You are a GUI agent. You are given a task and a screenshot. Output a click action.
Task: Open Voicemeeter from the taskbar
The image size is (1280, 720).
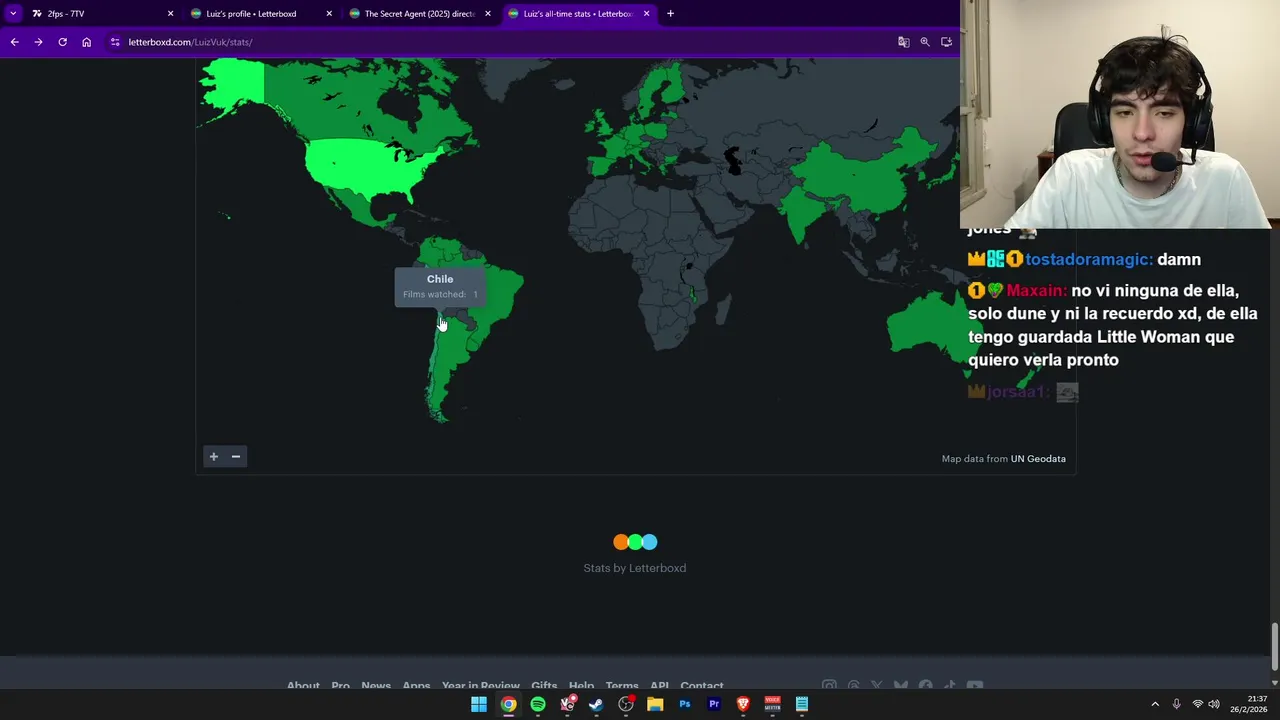(x=772, y=704)
